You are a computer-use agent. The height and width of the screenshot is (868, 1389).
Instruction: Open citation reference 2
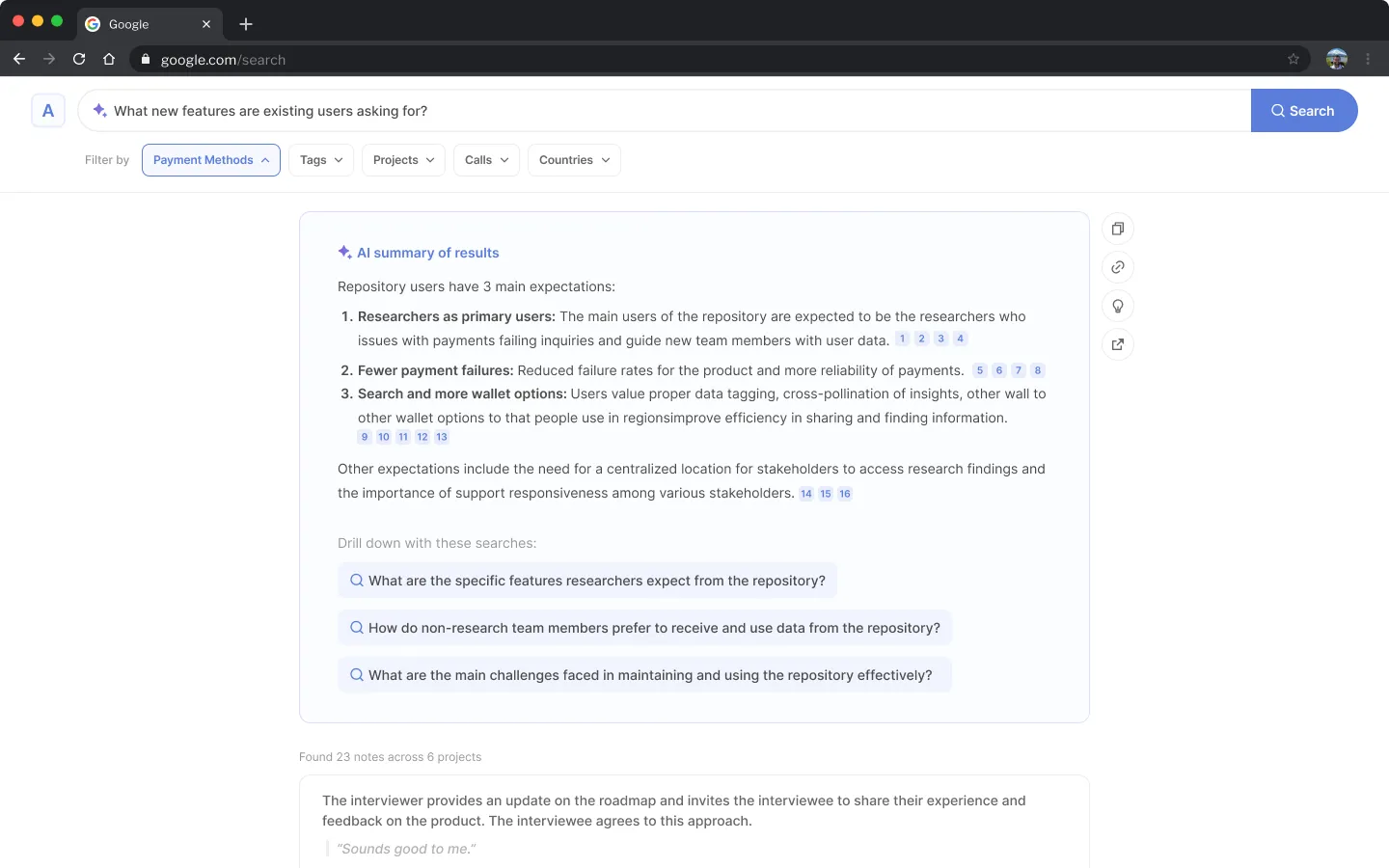point(921,339)
